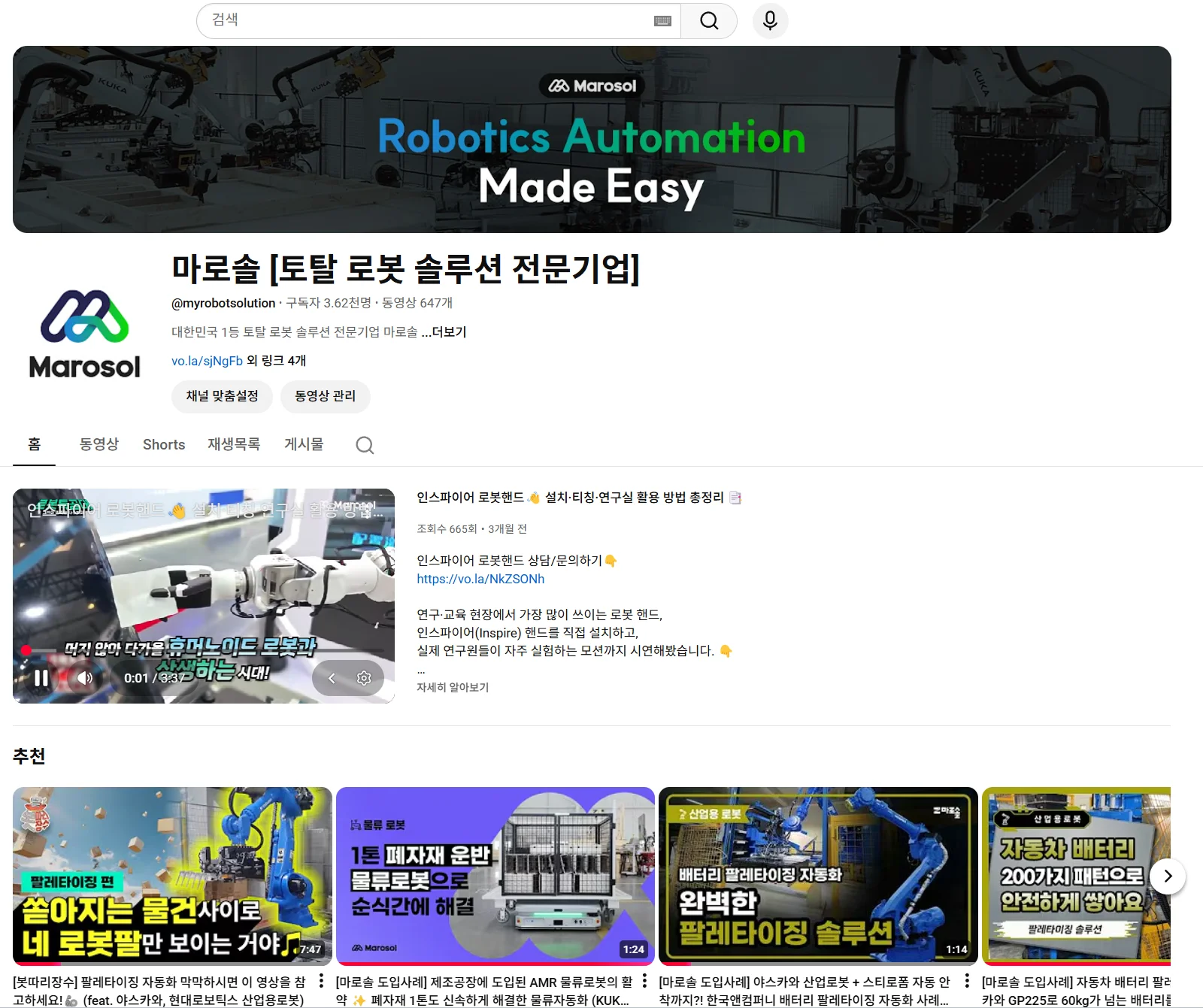Click the video count 동영상 647개
Screen dimensions: 1203x1008
tap(417, 303)
